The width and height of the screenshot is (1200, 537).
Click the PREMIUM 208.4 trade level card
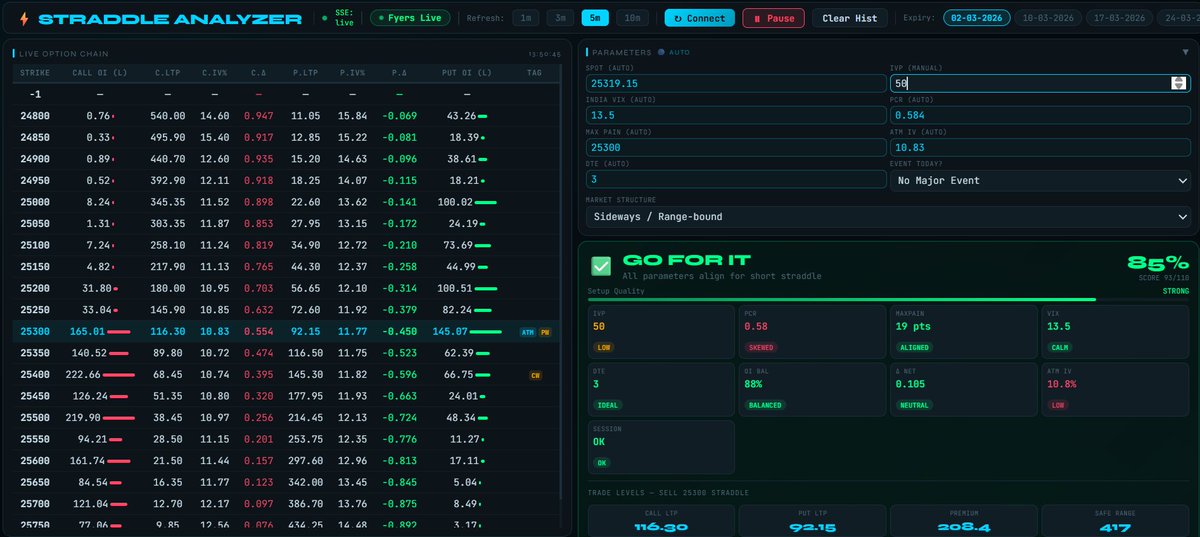click(x=962, y=520)
